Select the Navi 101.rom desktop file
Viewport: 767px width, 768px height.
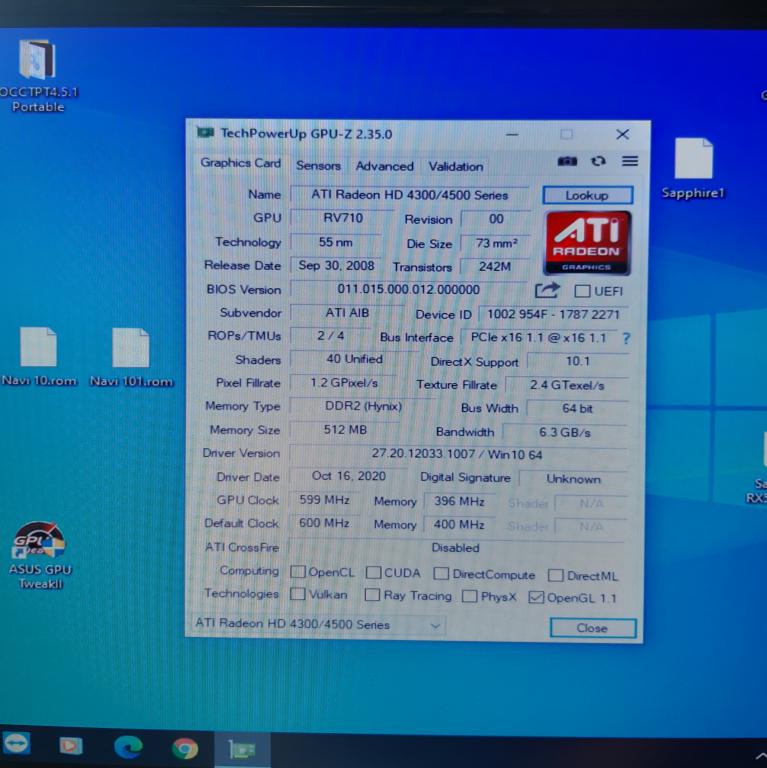coord(131,358)
